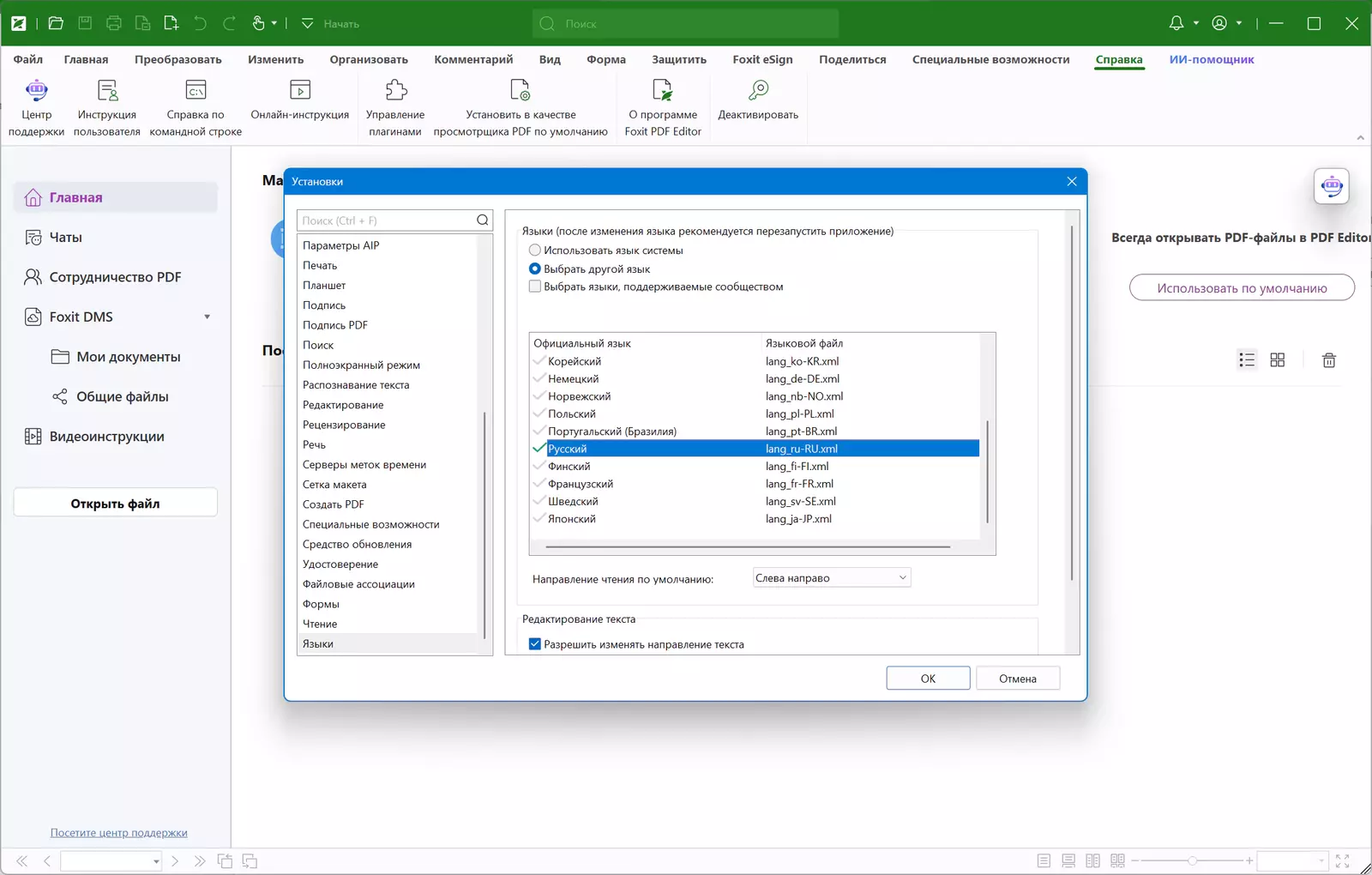Expand the Foxit DMS sidebar arrow
This screenshot has height=875, width=1372.
207,317
